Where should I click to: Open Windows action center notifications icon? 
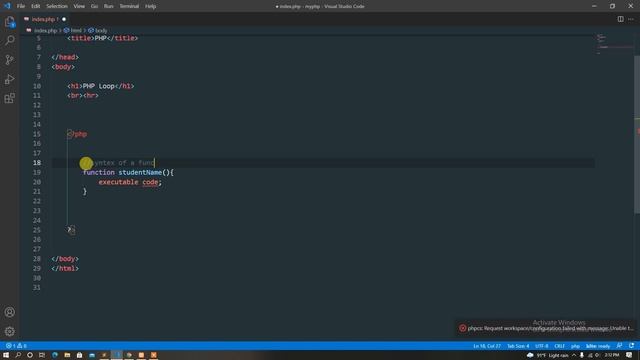tap(629, 355)
